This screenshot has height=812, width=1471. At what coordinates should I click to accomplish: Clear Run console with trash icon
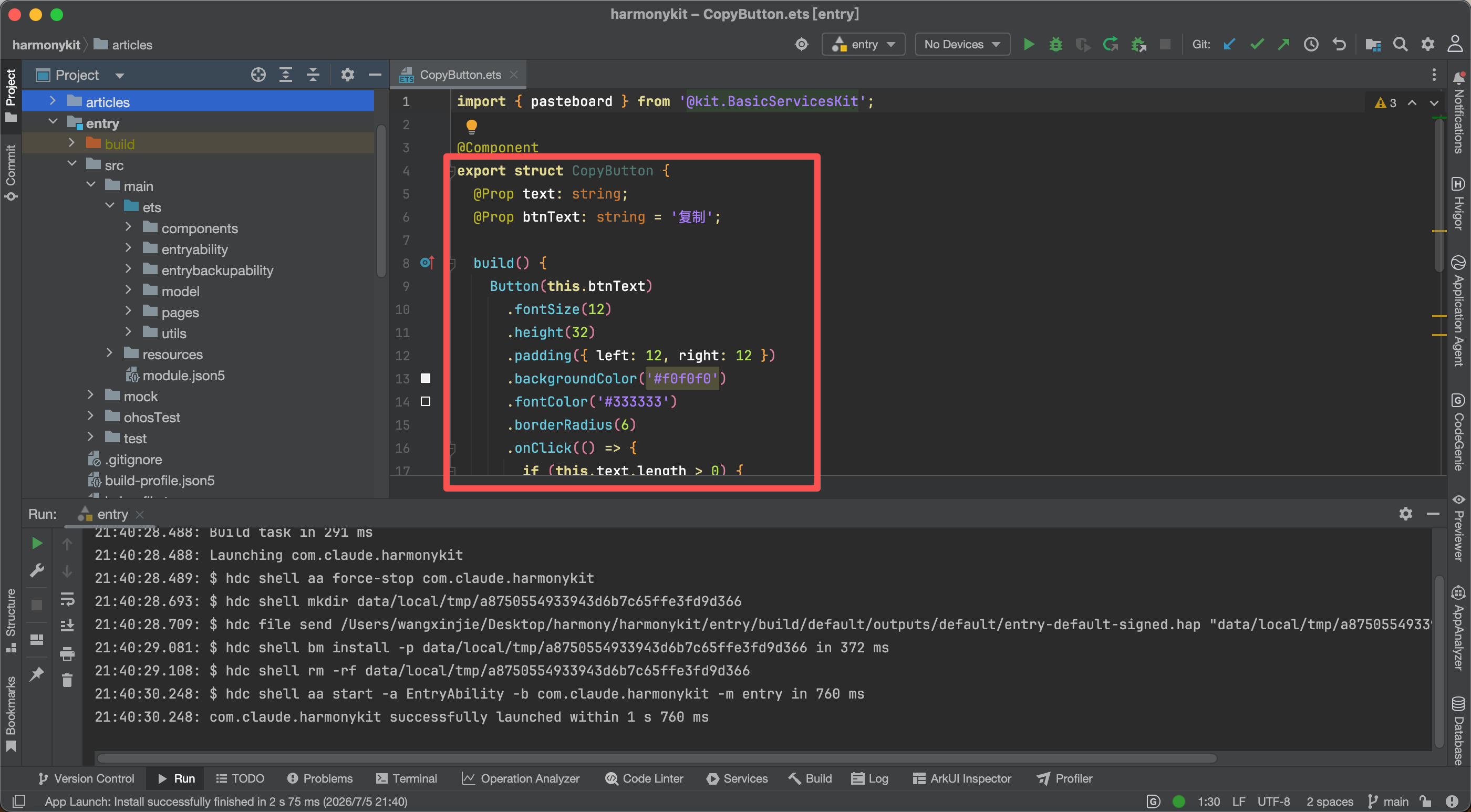point(67,680)
